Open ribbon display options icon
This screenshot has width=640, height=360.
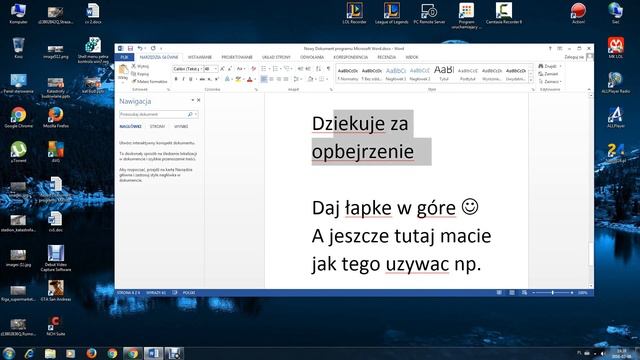coord(560,48)
